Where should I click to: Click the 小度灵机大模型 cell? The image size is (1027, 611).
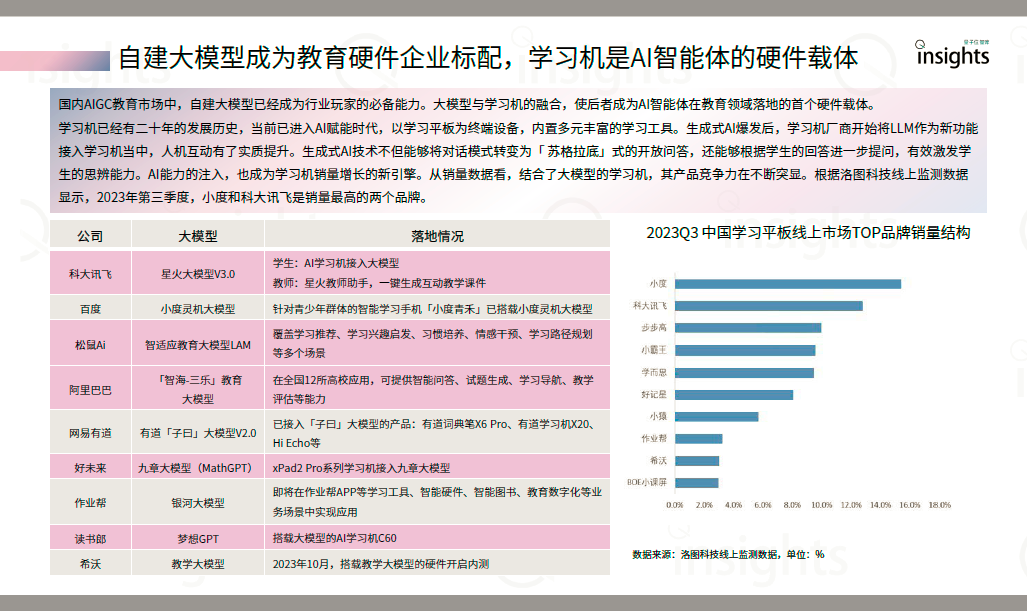(x=198, y=308)
